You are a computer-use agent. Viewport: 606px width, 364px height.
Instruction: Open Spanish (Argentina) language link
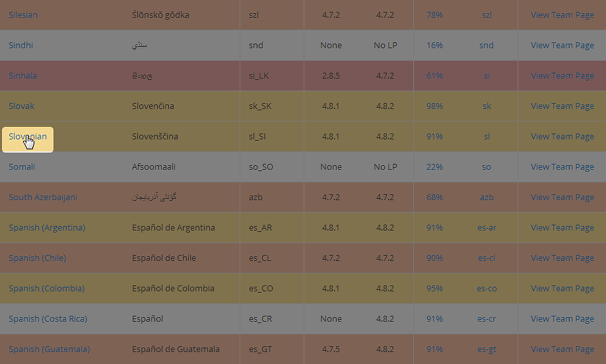[47, 228]
